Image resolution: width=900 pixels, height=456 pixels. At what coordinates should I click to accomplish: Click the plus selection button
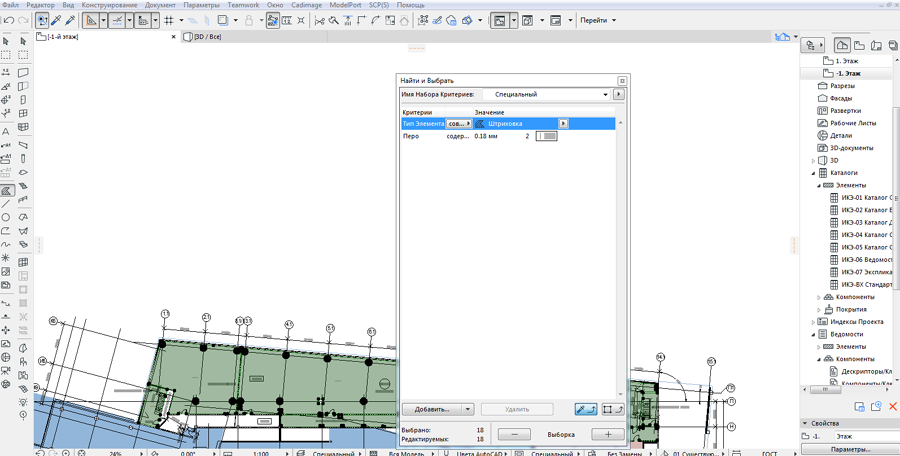pos(608,434)
